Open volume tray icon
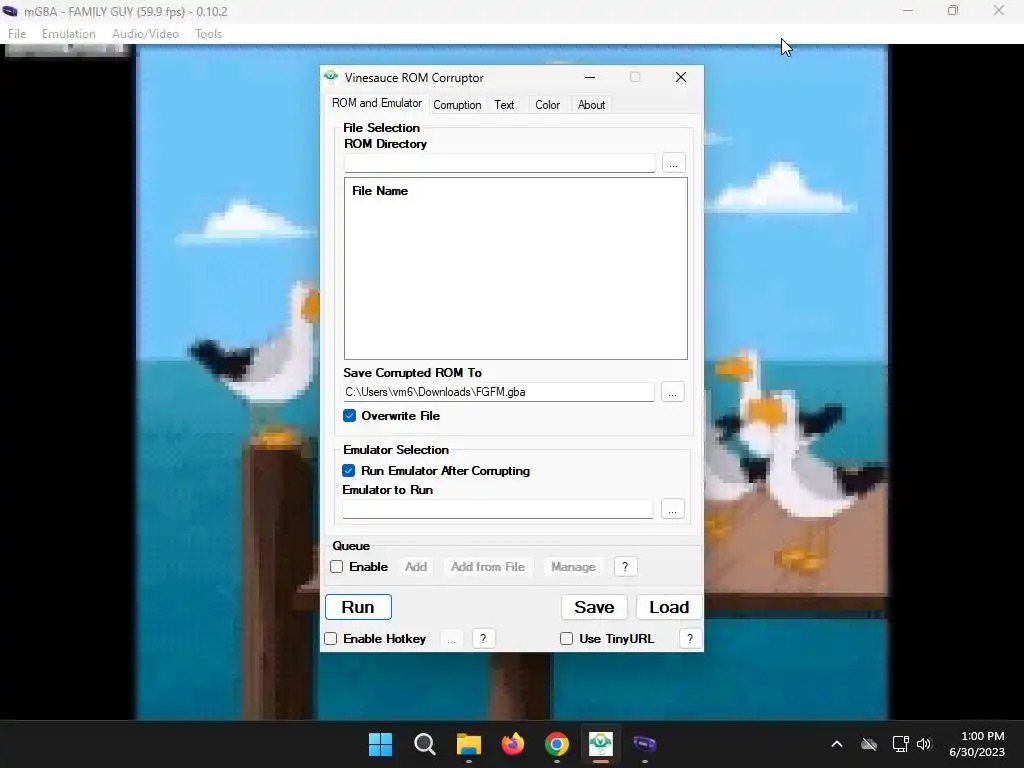This screenshot has width=1024, height=768. (923, 744)
